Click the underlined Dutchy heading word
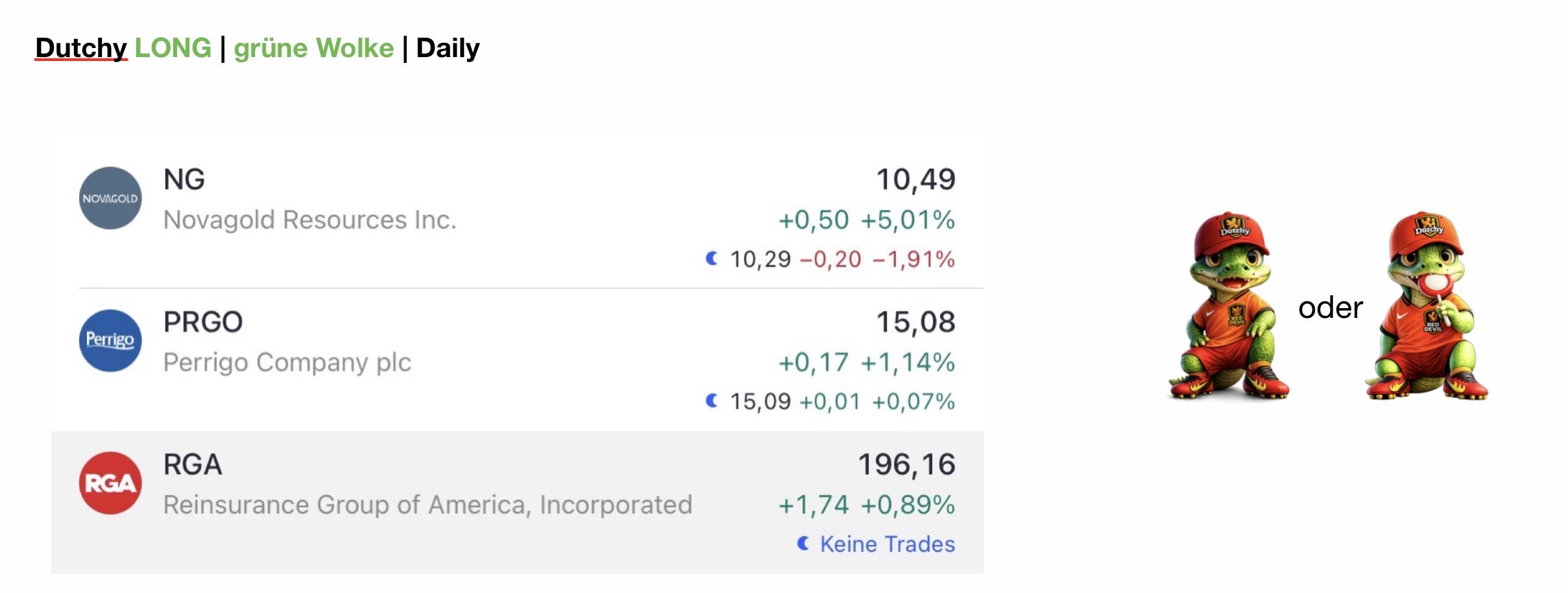The height and width of the screenshot is (593, 1568). point(81,48)
